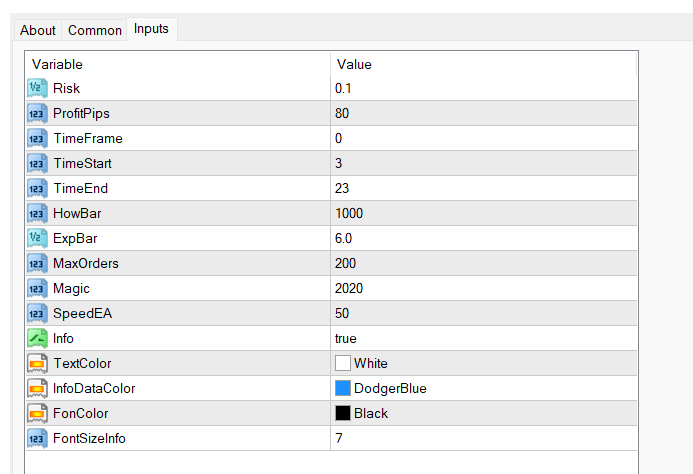
Task: Select the integer icon next to ProfitPips
Action: [37, 113]
